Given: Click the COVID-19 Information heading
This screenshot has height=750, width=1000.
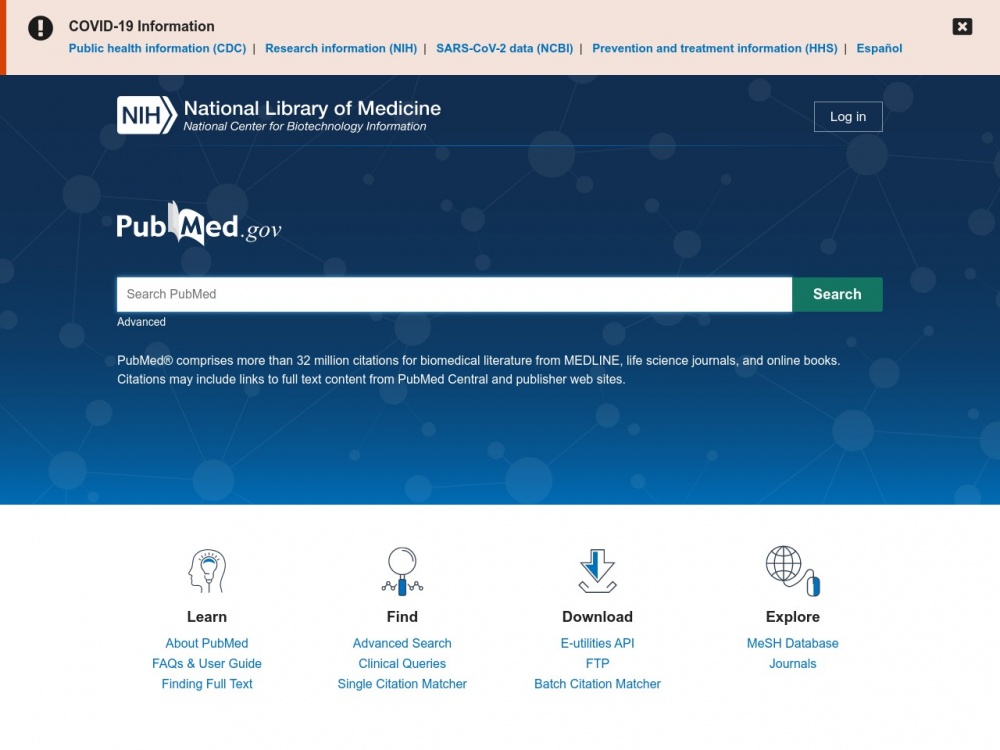Looking at the screenshot, I should coord(142,26).
